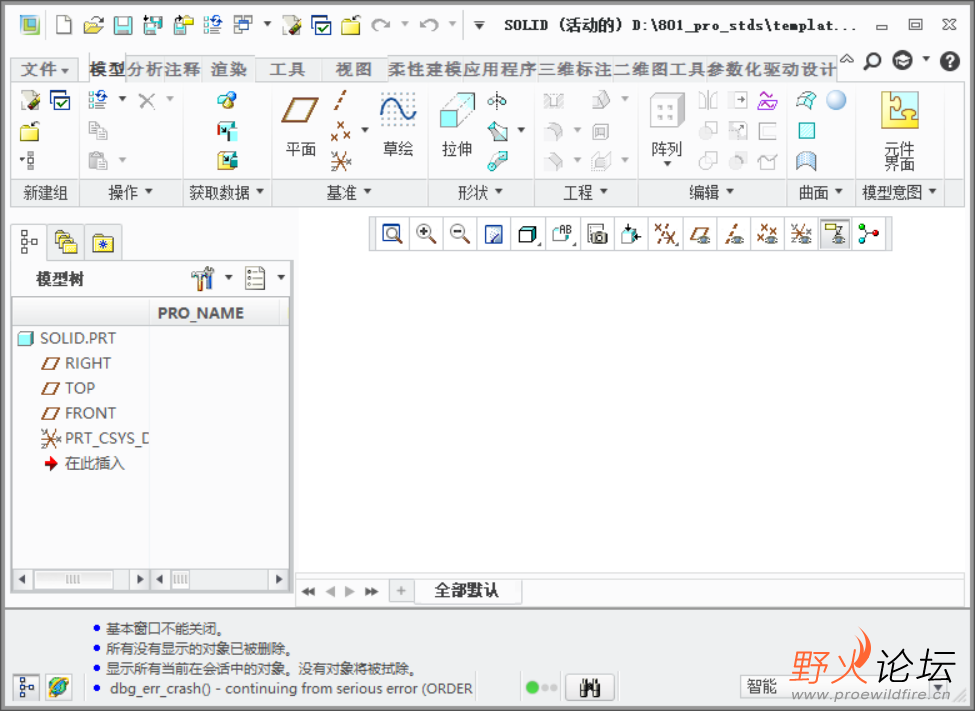Toggle coordinate system display in view toolbar
Viewport: 975px width, 711px height.
tap(801, 234)
